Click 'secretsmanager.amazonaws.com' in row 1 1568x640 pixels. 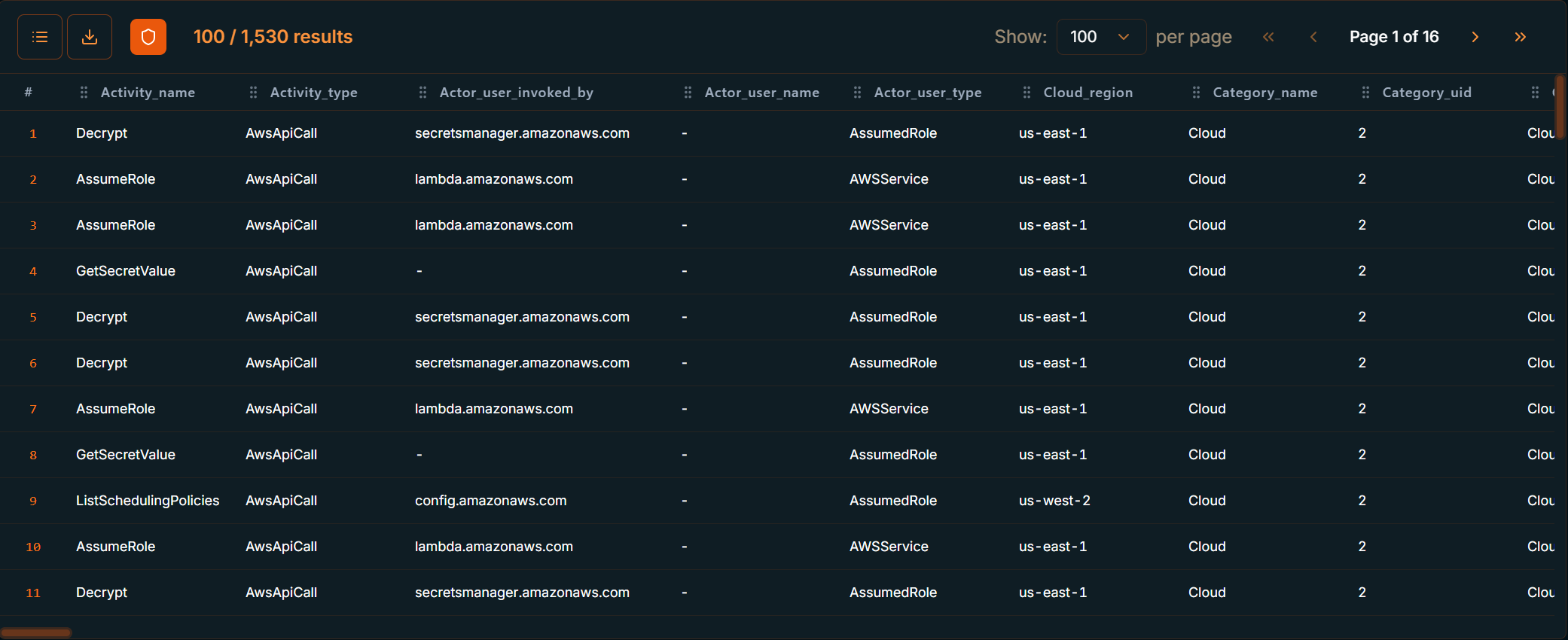pyautogui.click(x=522, y=133)
